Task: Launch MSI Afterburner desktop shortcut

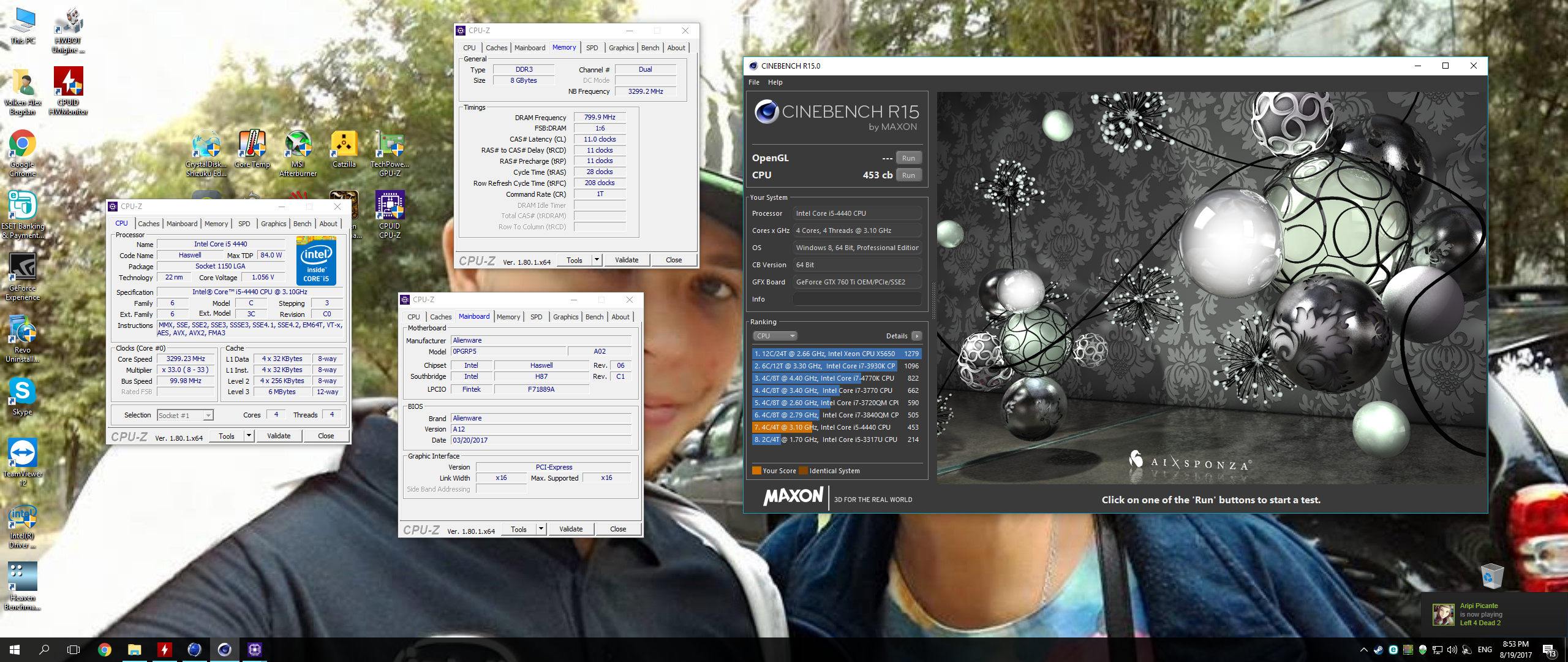Action: point(298,153)
